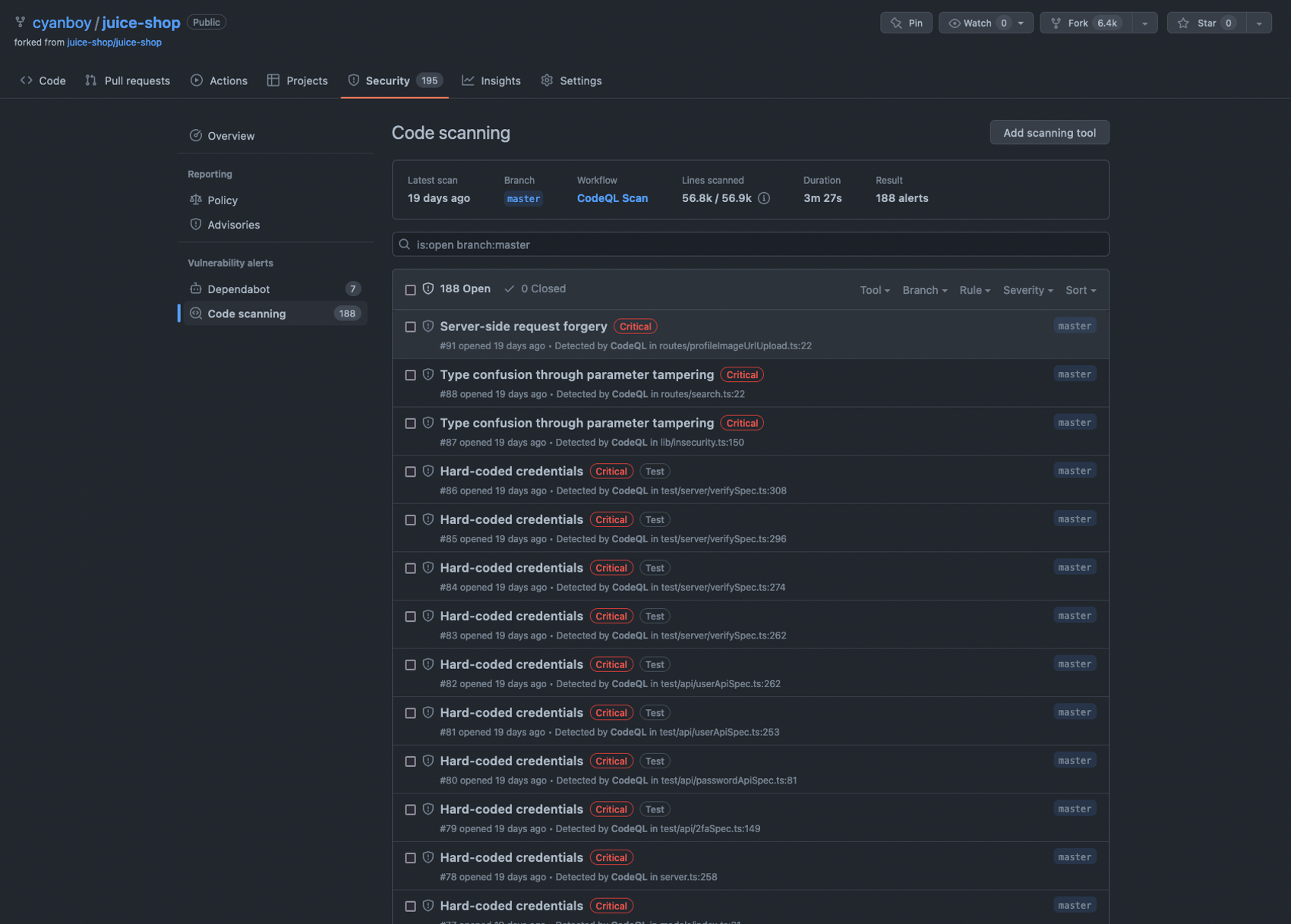Open the Pull requests tab
The width and height of the screenshot is (1291, 924).
pos(128,80)
